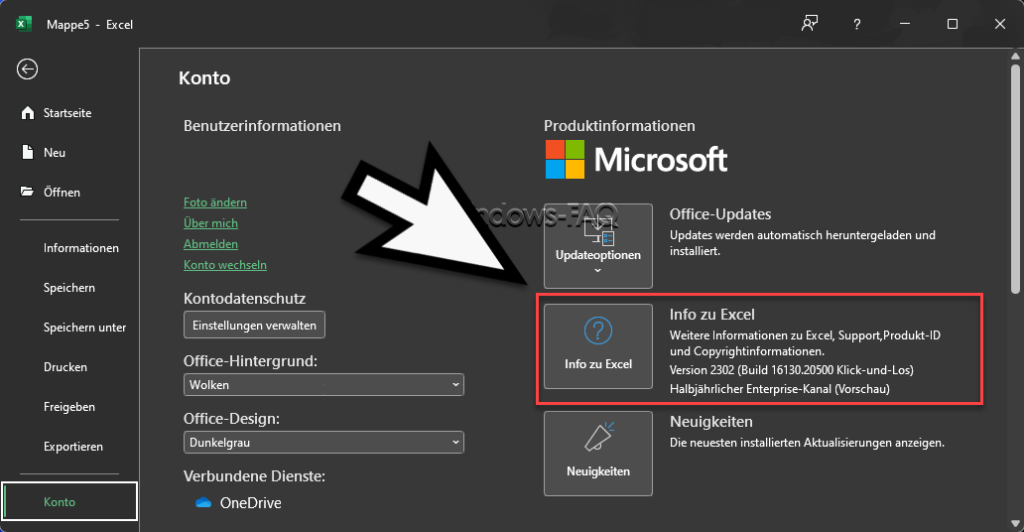Image resolution: width=1024 pixels, height=532 pixels.
Task: Close the Excel window
Action: (x=1000, y=24)
